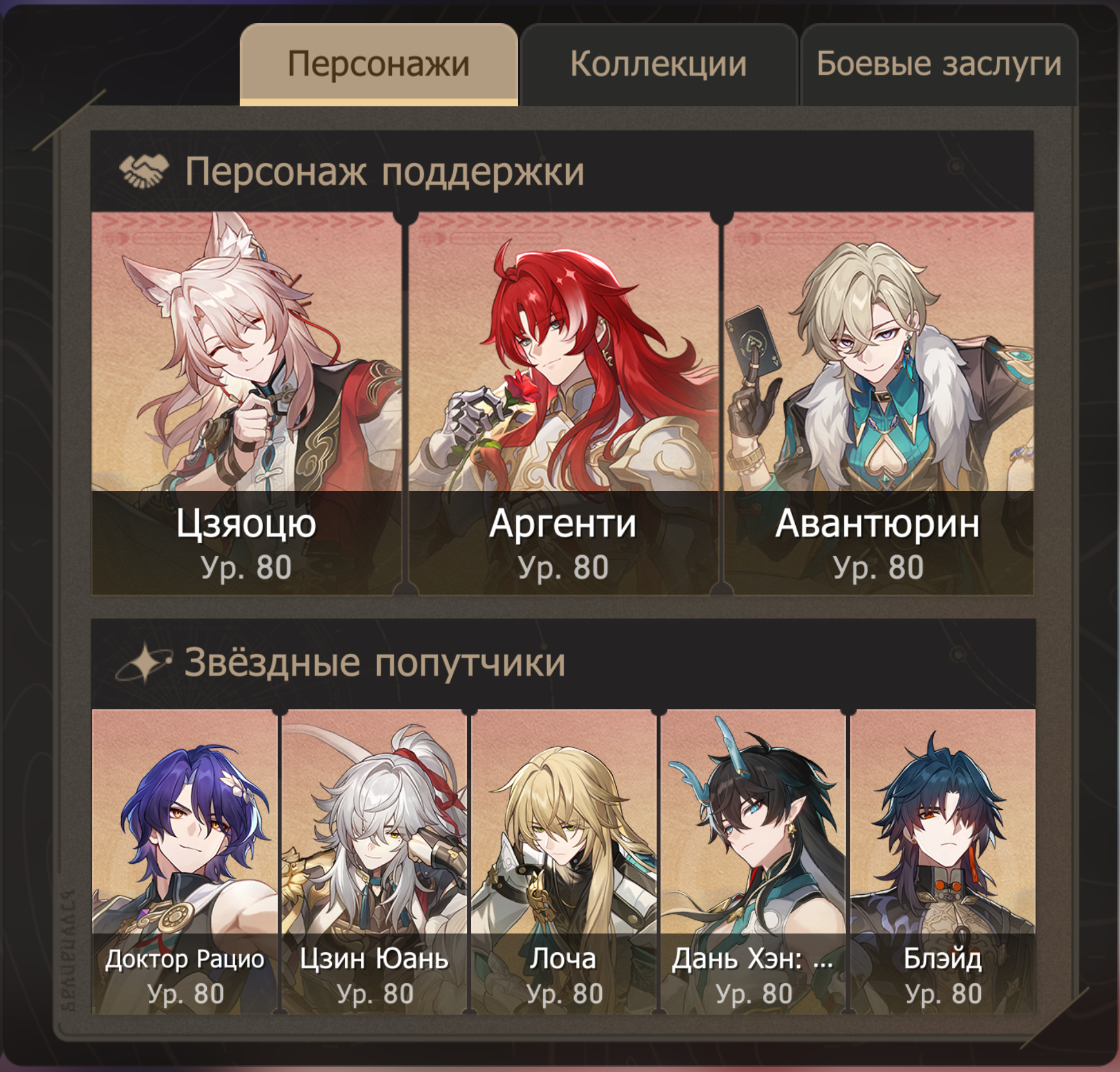The width and height of the screenshot is (1120, 1072).
Task: Open Доктор Рацио character portrait
Action: [x=185, y=861]
